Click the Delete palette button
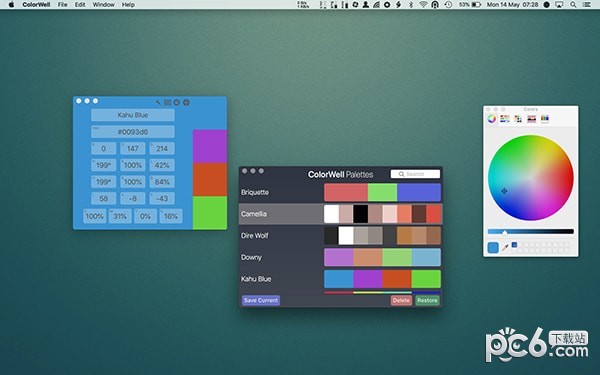Image resolution: width=600 pixels, height=375 pixels. [x=401, y=300]
